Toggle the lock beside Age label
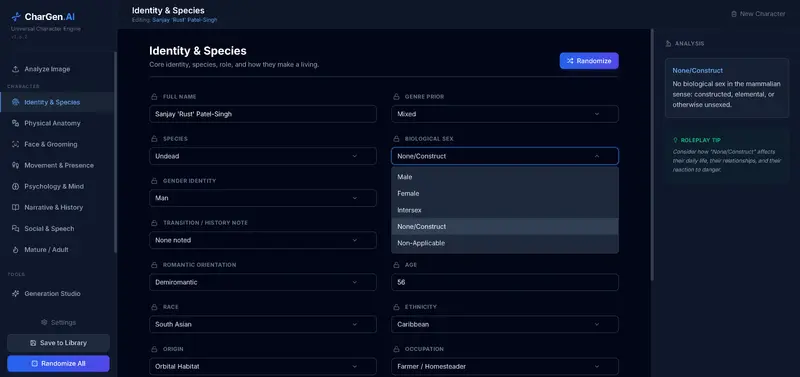Screen dimensions: 800x377 (396, 265)
